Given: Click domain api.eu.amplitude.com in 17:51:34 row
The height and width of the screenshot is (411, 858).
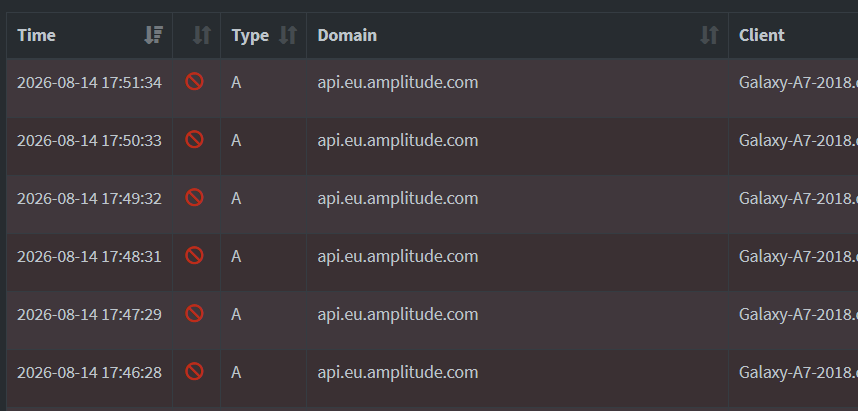Looking at the screenshot, I should pyautogui.click(x=398, y=83).
